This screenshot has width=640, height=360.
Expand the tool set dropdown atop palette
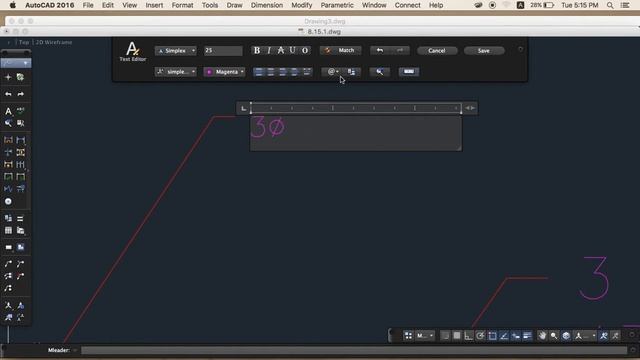16,63
